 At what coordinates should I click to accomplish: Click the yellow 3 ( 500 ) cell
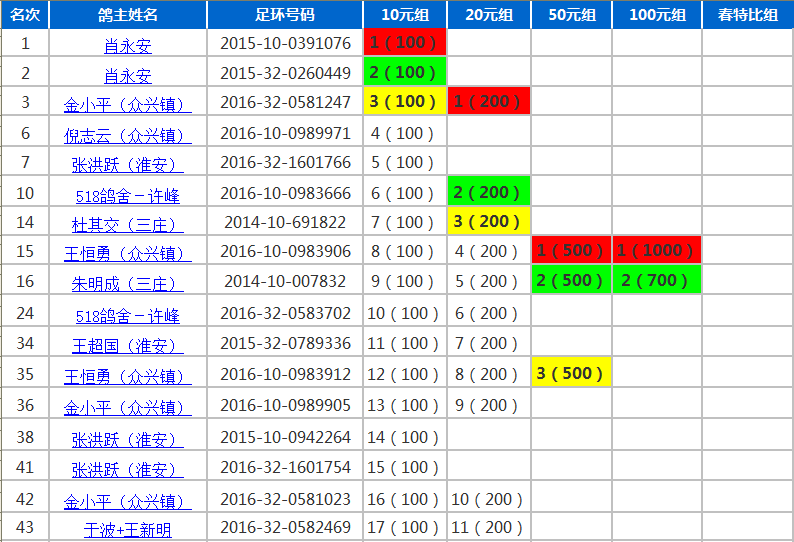[x=571, y=374]
